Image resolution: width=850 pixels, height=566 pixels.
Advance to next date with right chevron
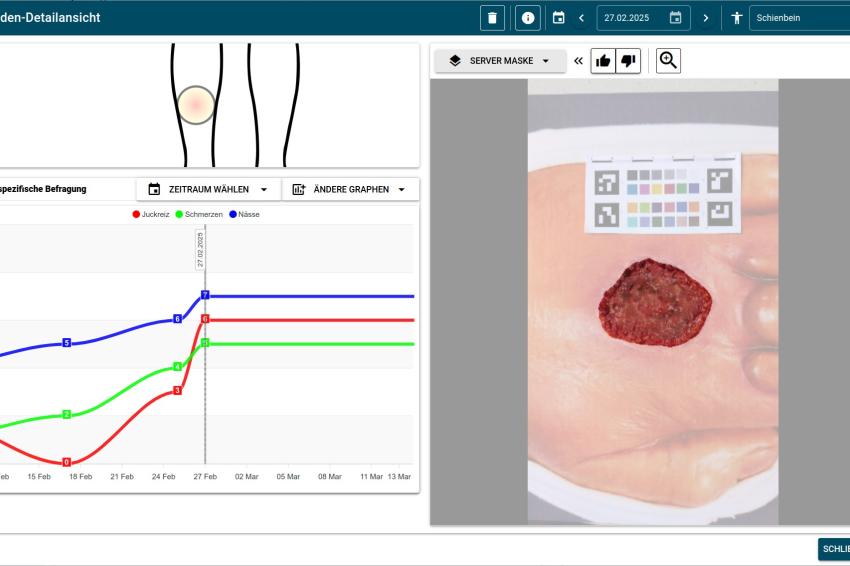click(705, 18)
